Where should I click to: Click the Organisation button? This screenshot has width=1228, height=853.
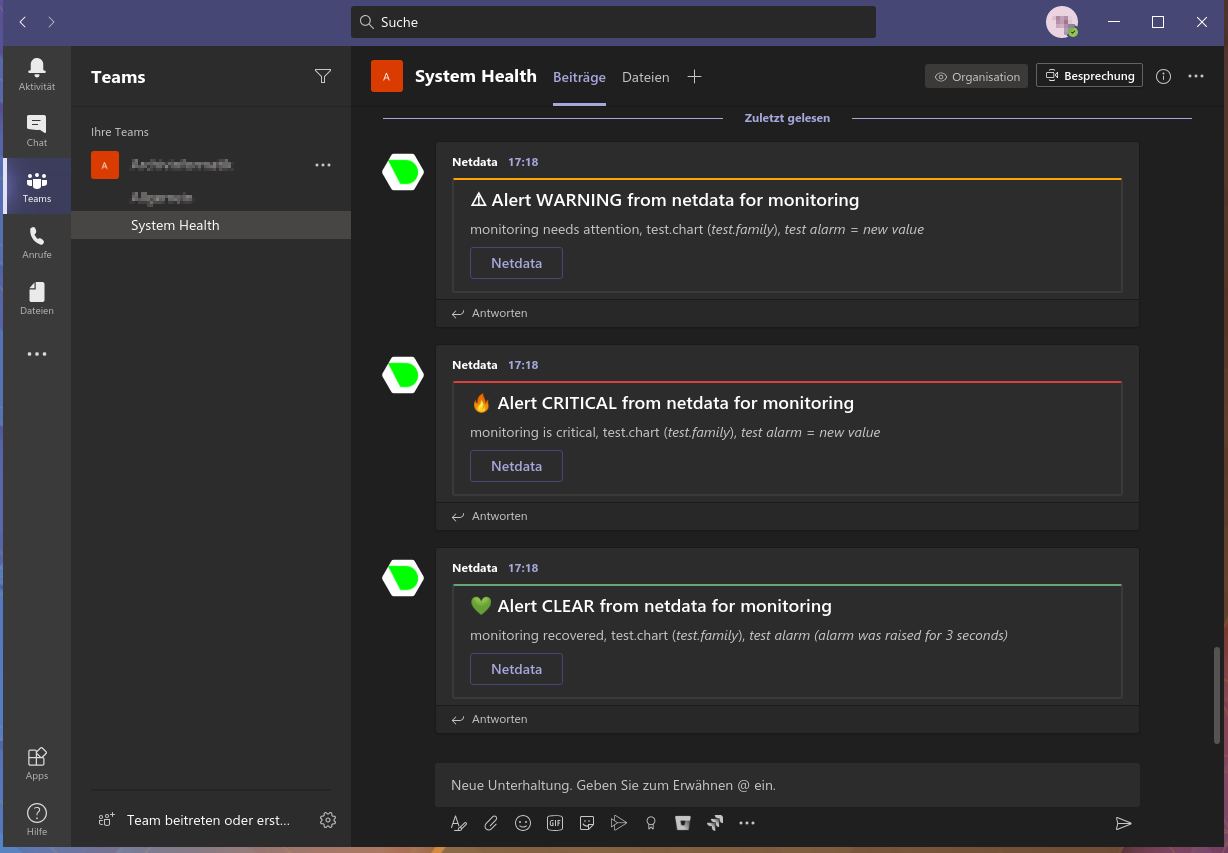click(x=976, y=76)
